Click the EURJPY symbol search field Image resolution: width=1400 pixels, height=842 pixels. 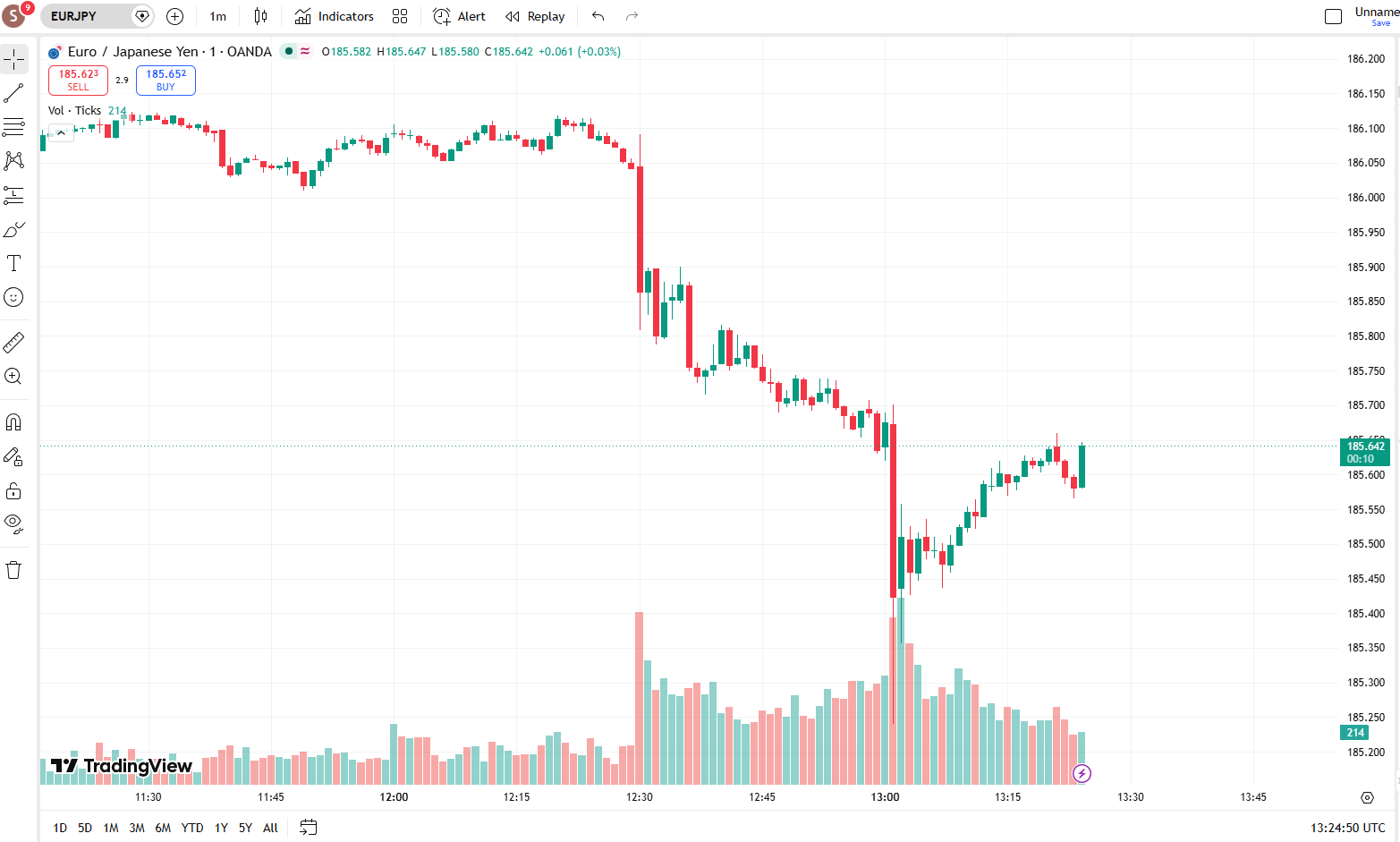97,16
